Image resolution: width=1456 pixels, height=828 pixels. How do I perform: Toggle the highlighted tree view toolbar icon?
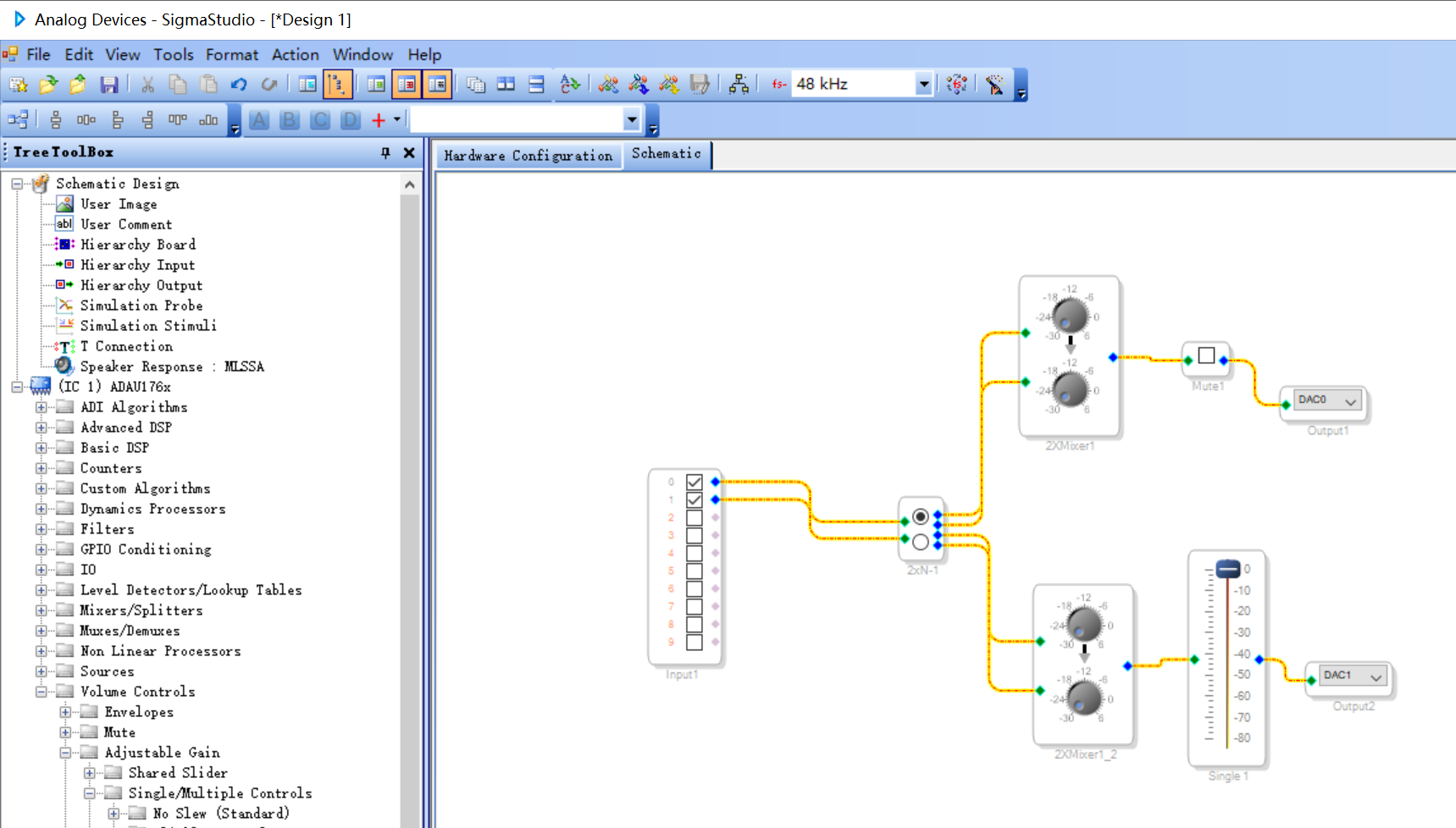pyautogui.click(x=337, y=84)
